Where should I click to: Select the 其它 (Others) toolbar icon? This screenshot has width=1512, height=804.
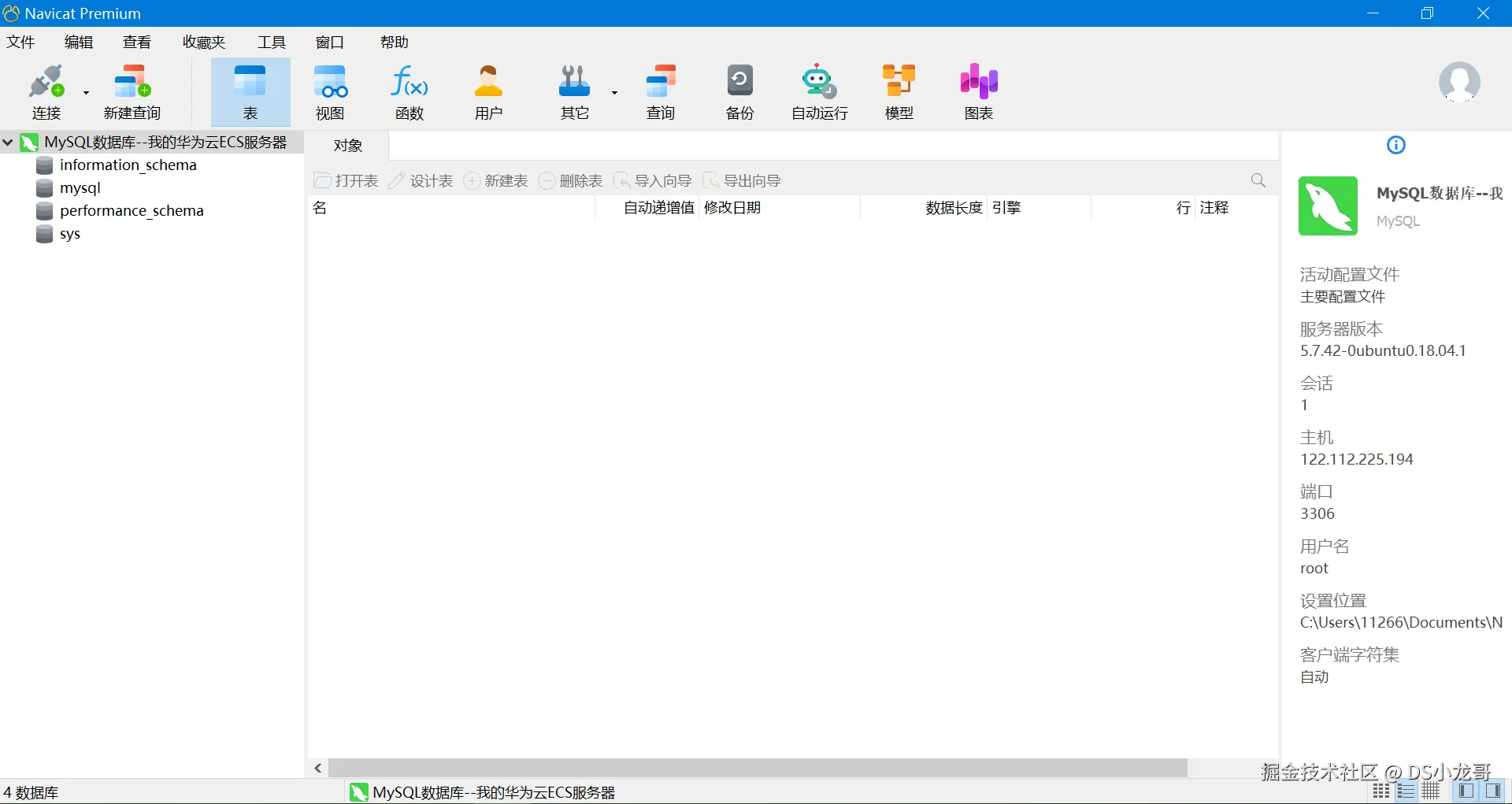coord(575,92)
